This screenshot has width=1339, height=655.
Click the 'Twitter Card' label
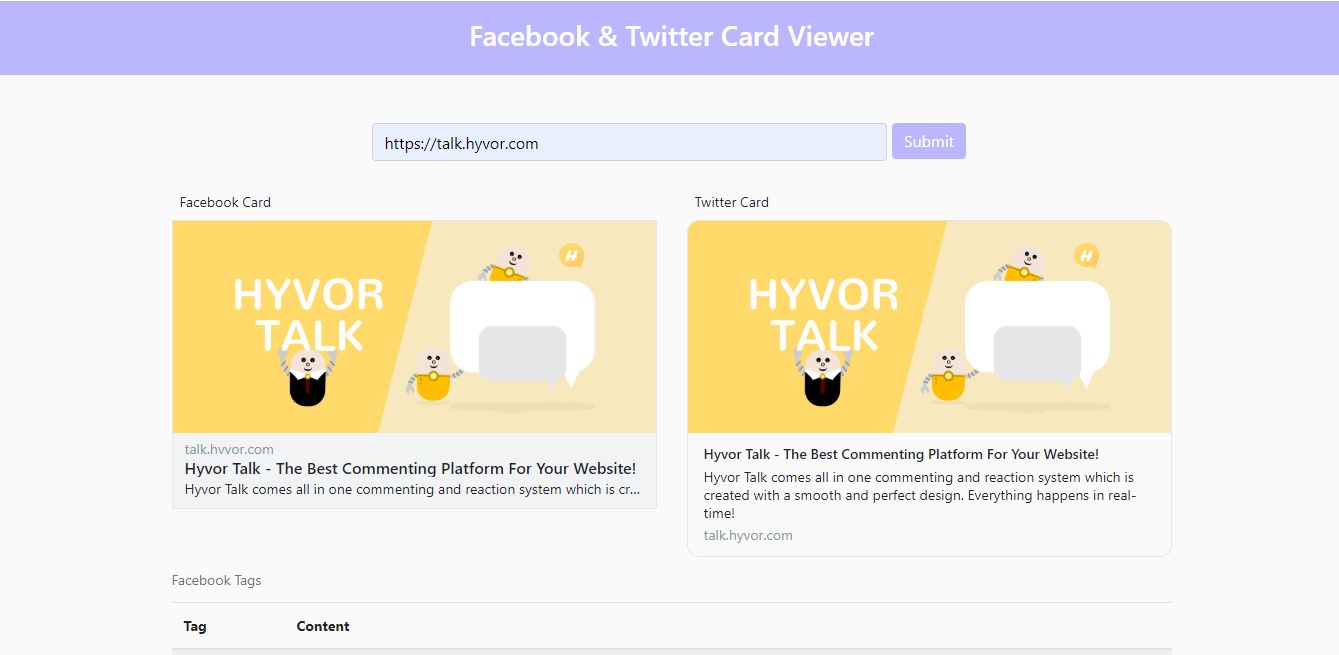(732, 202)
